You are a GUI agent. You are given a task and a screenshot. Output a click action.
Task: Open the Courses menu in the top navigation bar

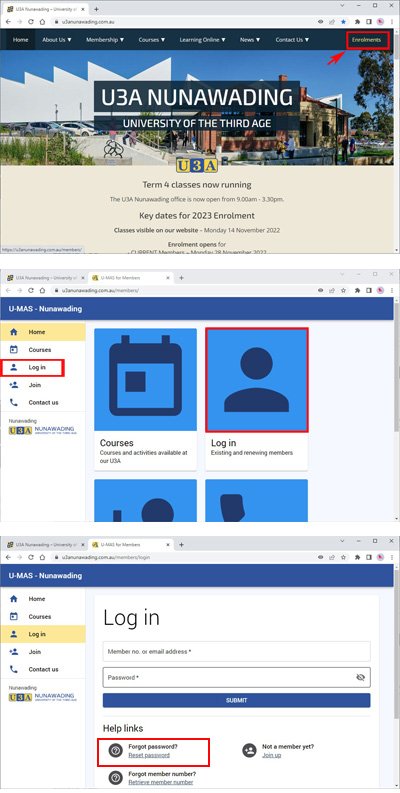(x=152, y=40)
